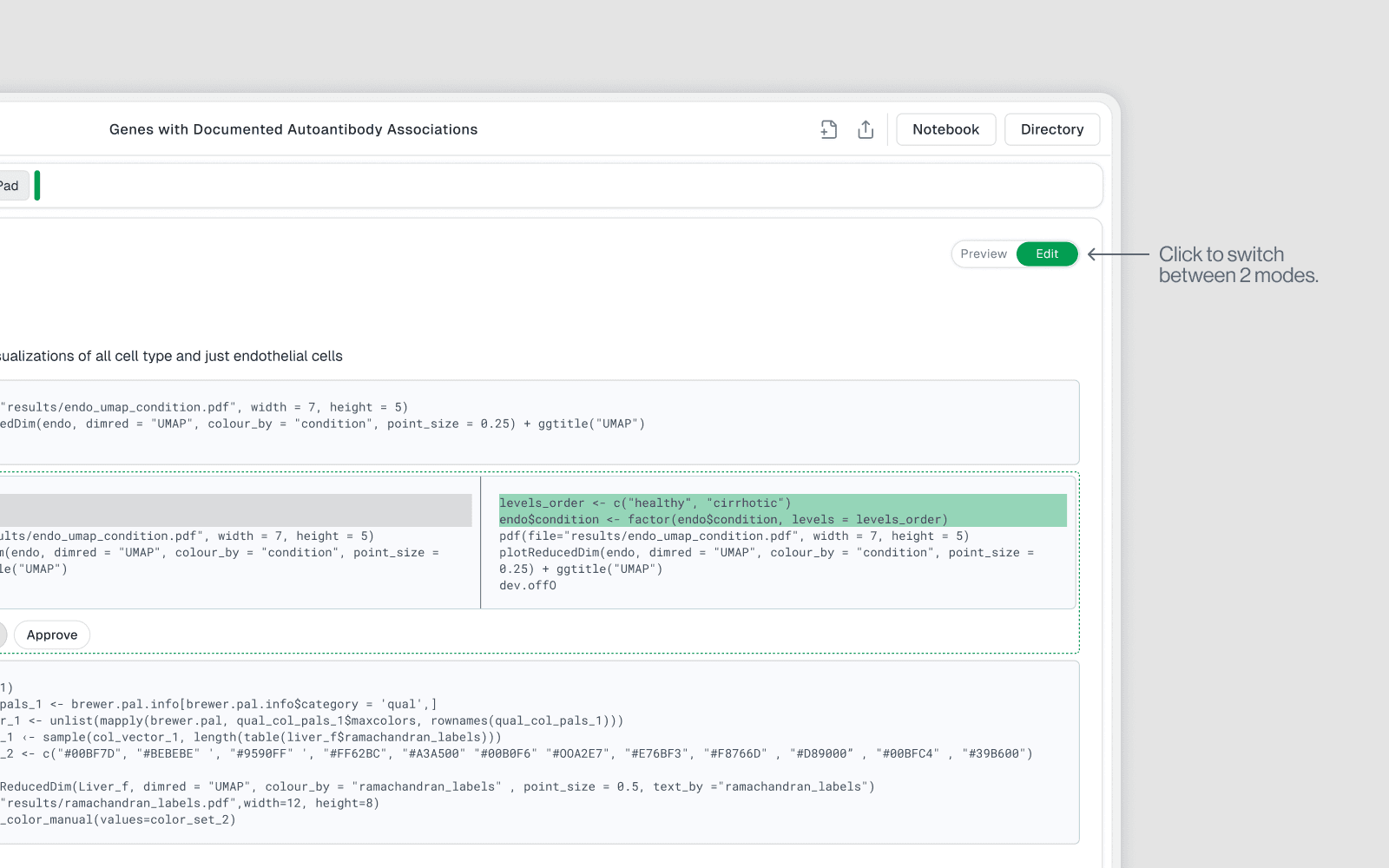Click the text 'ualizations of all cell type and just endothelial cells'
1389x868 pixels.
coord(171,356)
